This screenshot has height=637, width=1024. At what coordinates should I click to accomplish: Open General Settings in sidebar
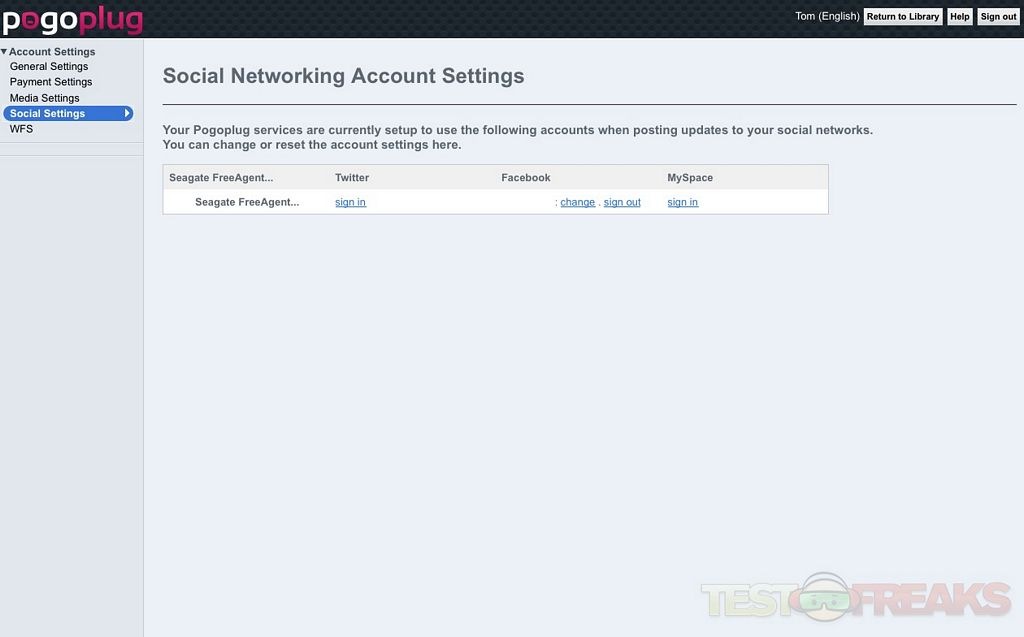[x=49, y=67]
